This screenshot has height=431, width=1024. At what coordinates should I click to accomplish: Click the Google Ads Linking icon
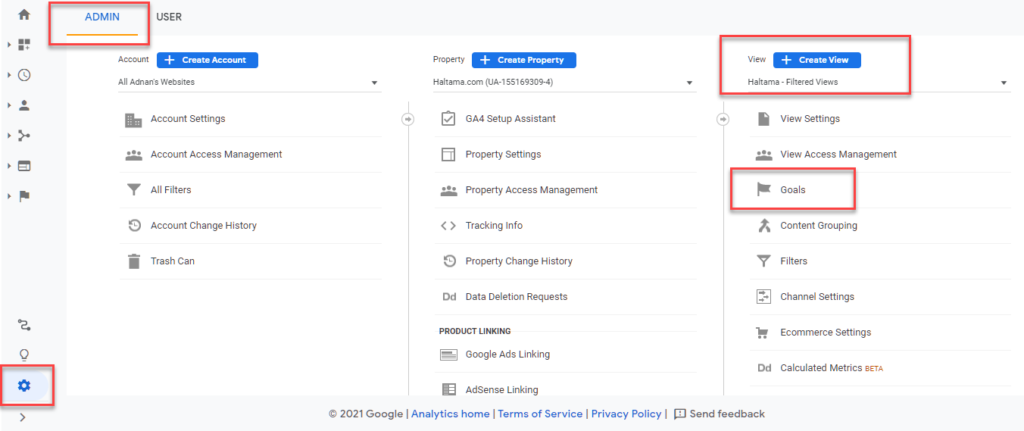point(448,355)
